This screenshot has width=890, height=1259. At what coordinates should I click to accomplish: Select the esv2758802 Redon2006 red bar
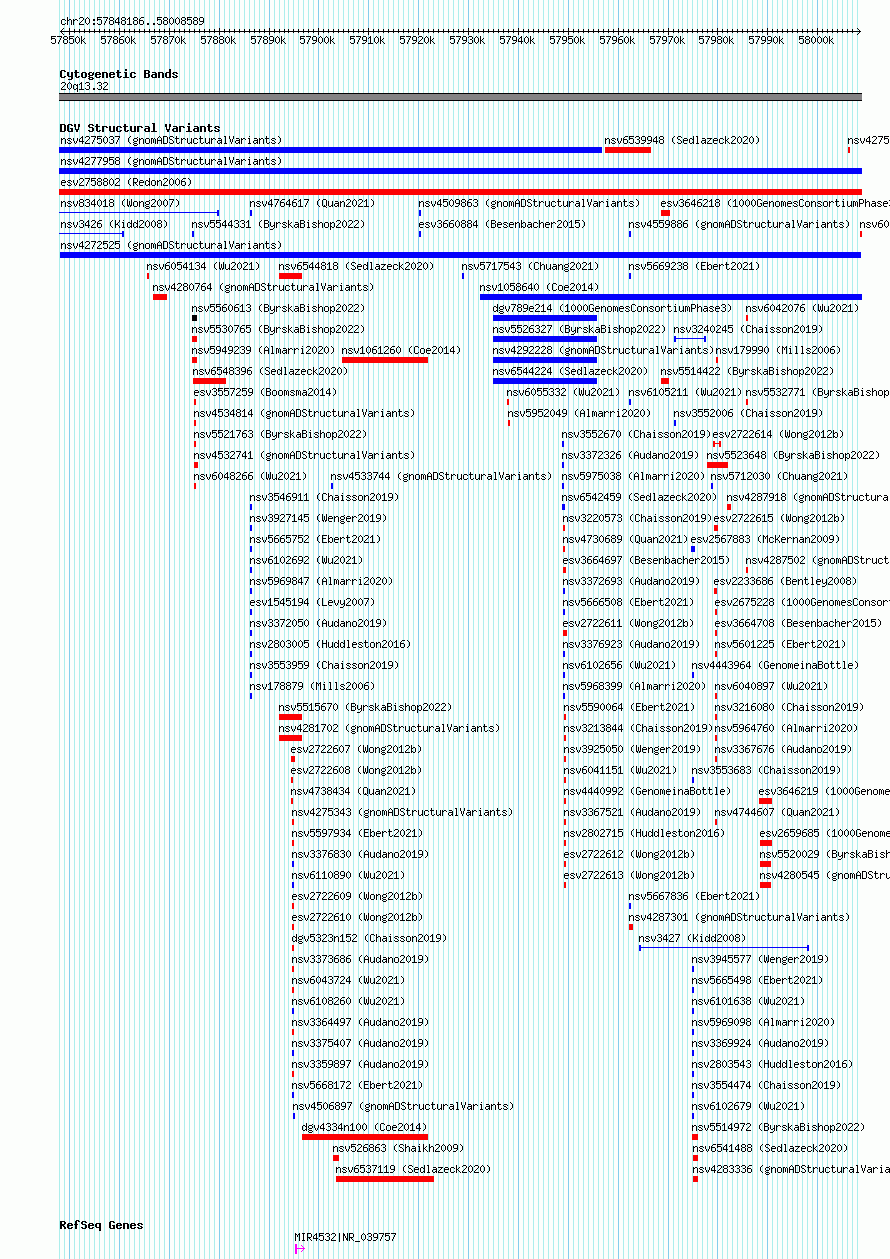(x=460, y=192)
